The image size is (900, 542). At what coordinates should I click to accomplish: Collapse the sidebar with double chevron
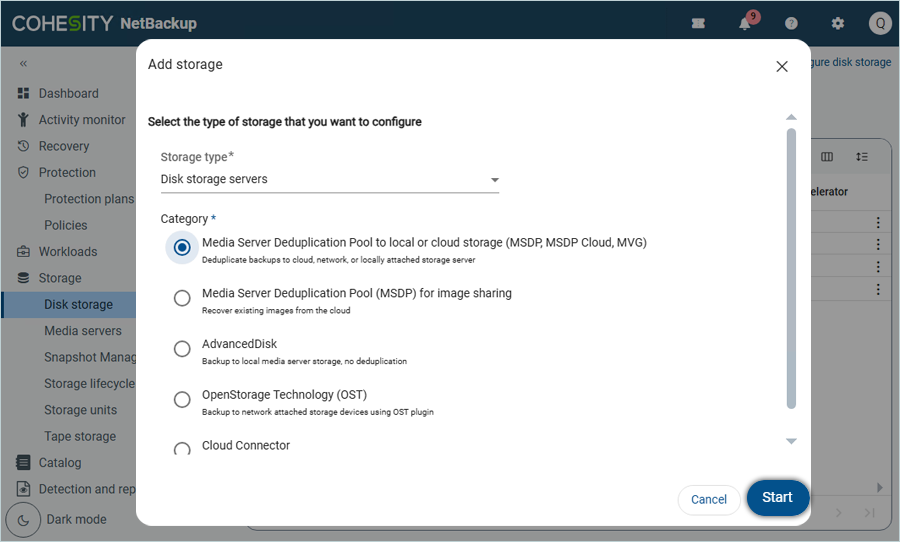tap(23, 64)
